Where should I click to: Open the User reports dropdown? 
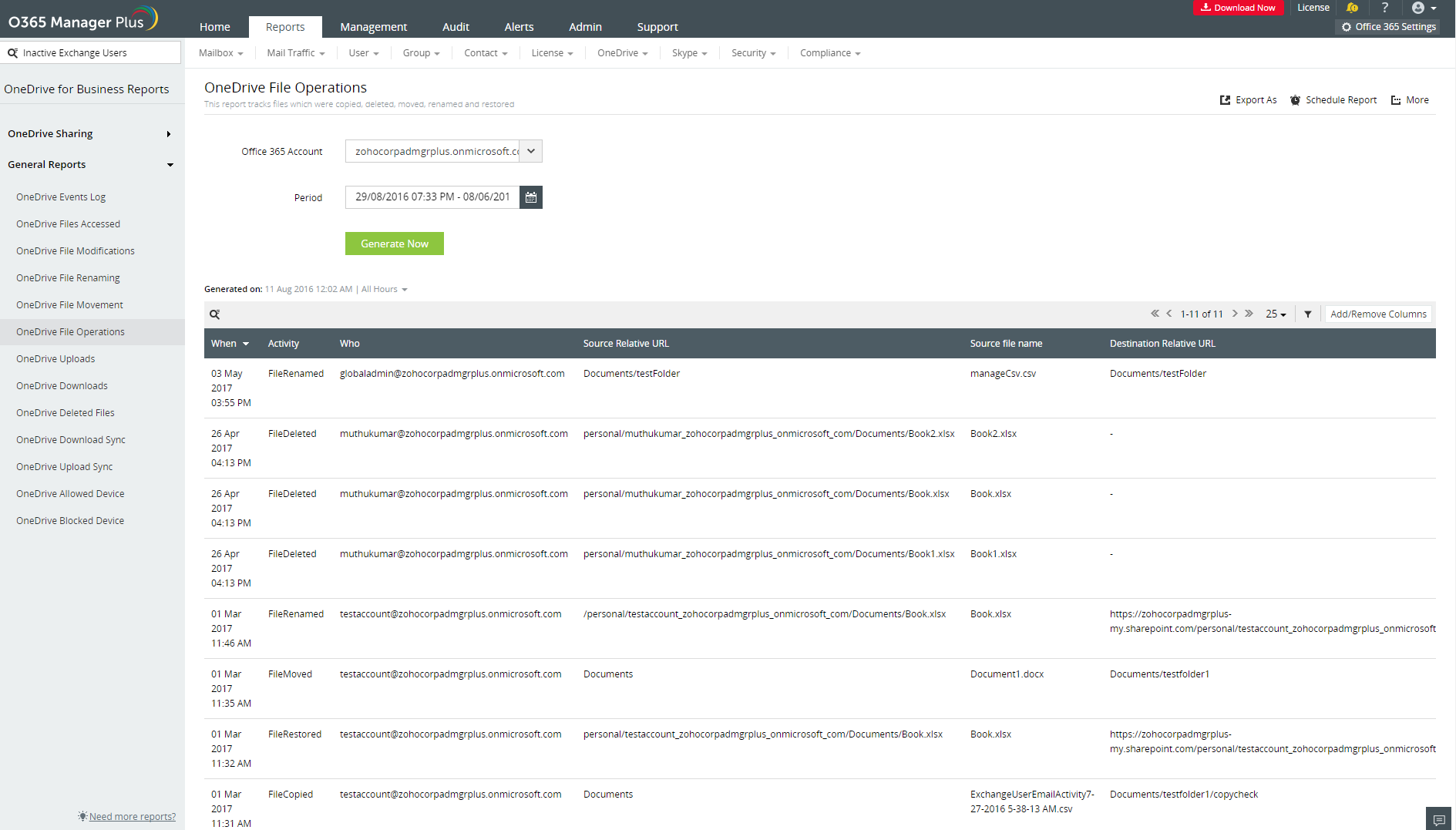click(x=364, y=53)
